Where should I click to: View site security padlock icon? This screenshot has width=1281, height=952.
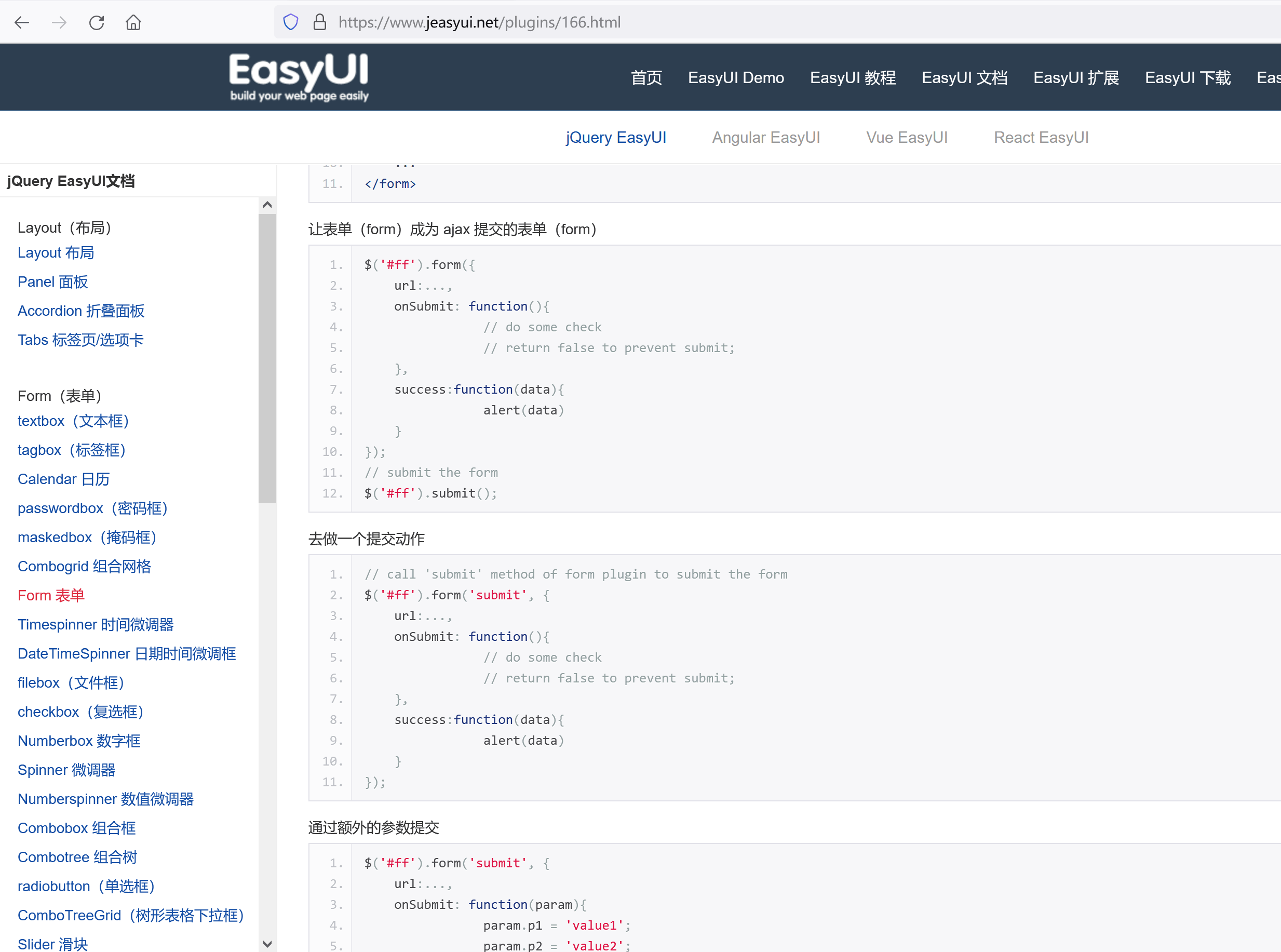tap(320, 22)
